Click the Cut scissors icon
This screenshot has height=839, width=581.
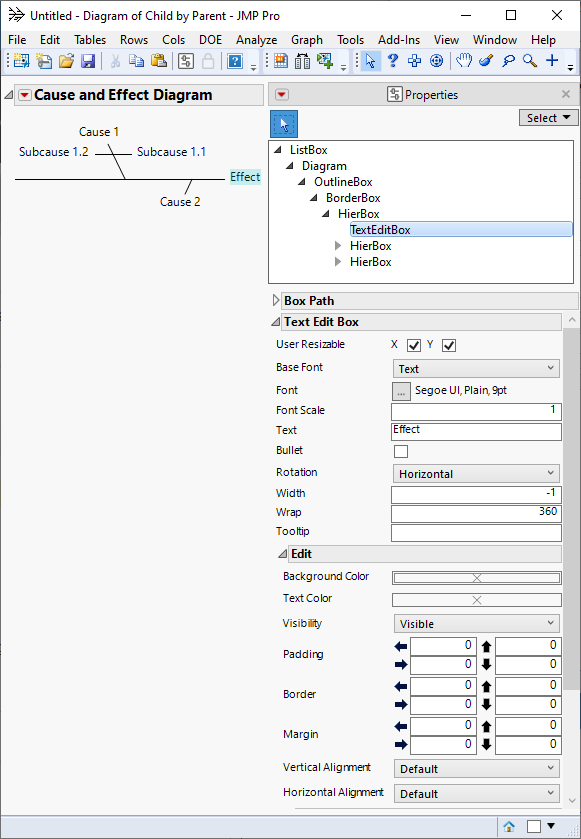click(115, 61)
